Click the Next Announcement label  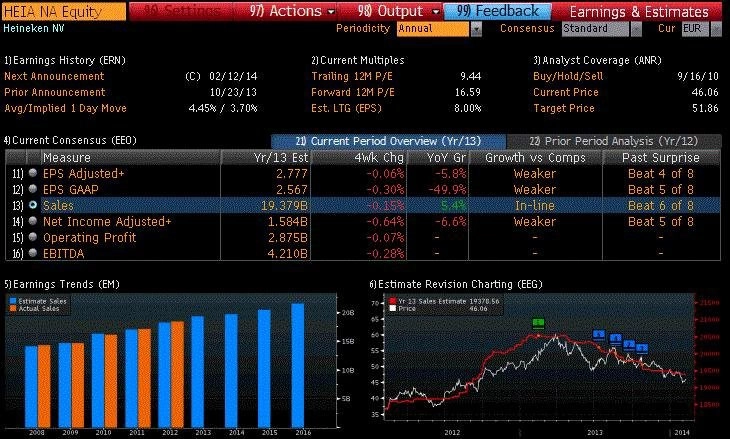[x=54, y=76]
